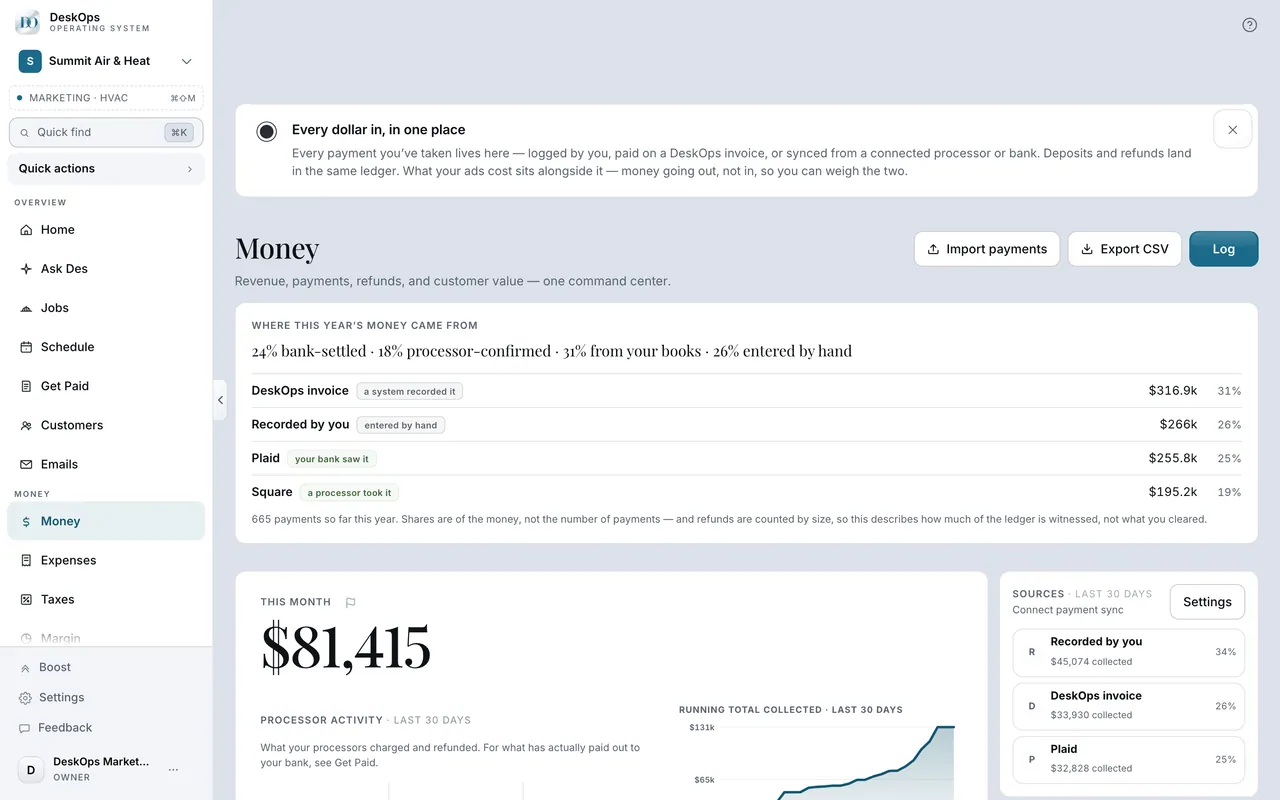Go to Home in the sidebar
Screen dimensions: 1280x800
[x=106, y=230]
